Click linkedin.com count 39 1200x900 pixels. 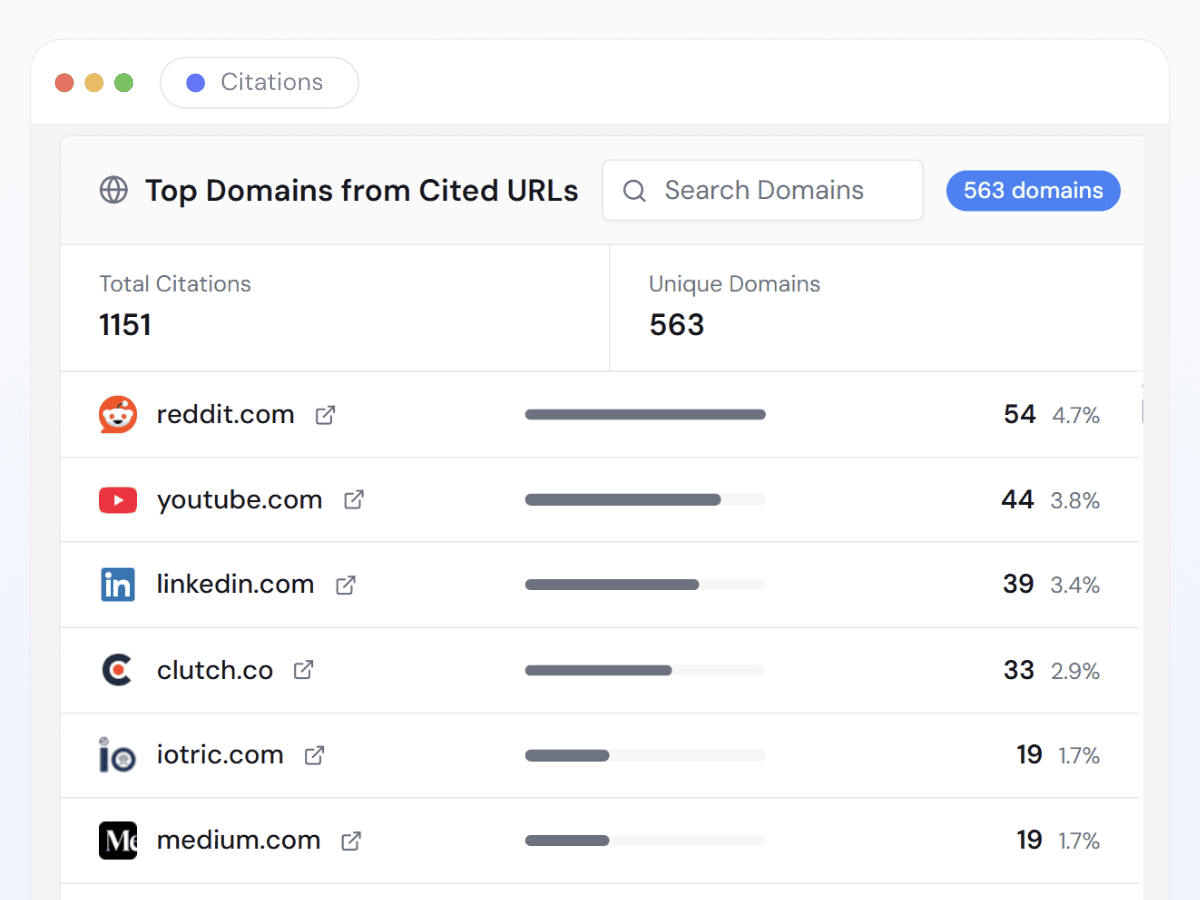tap(1018, 585)
